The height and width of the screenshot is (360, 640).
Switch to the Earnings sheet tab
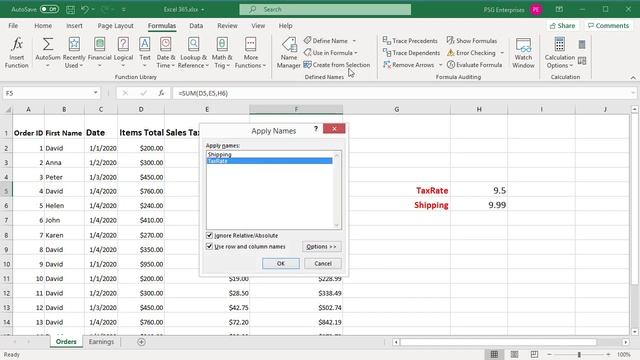[x=101, y=342]
